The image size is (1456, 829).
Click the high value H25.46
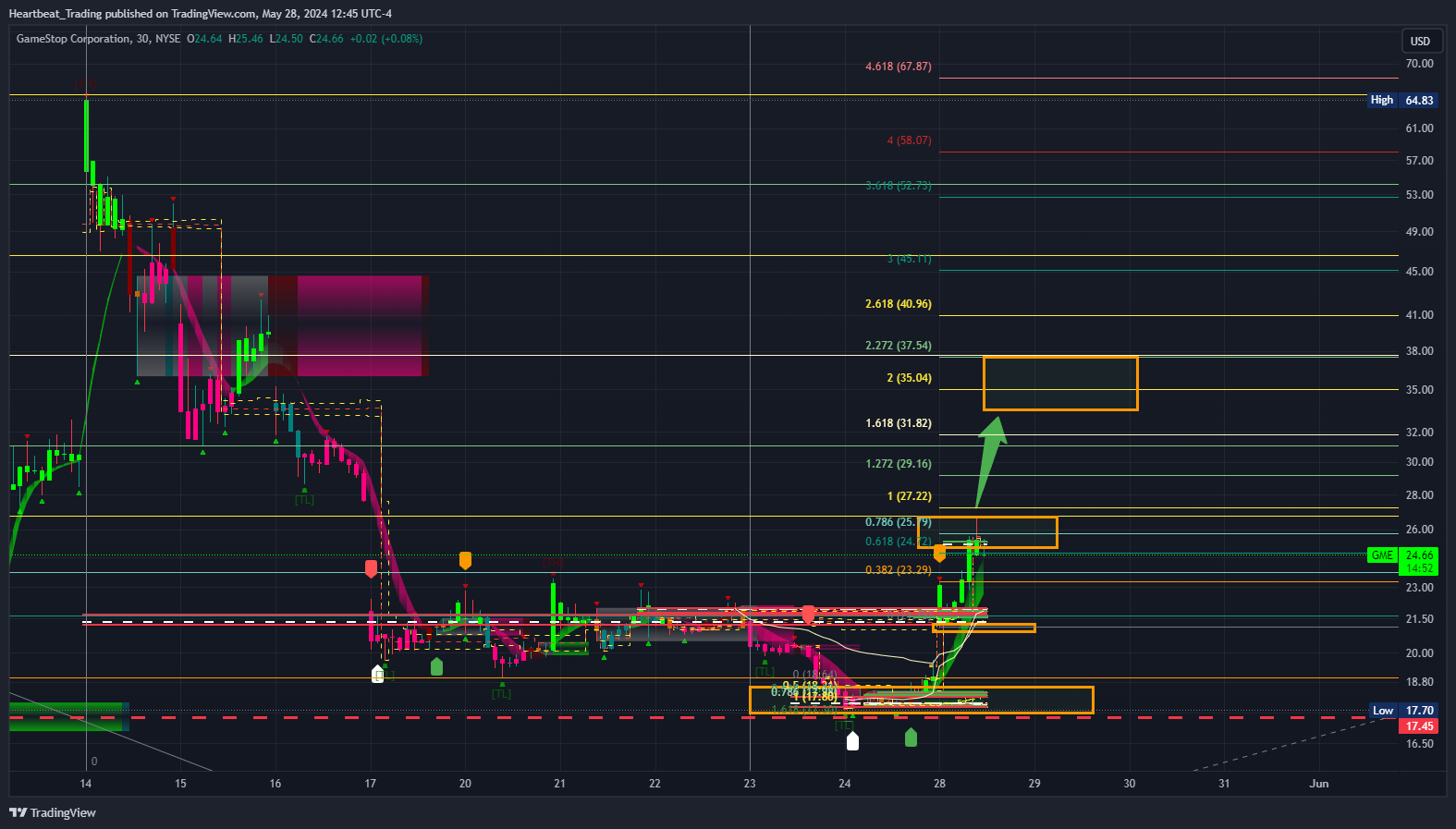pyautogui.click(x=246, y=39)
